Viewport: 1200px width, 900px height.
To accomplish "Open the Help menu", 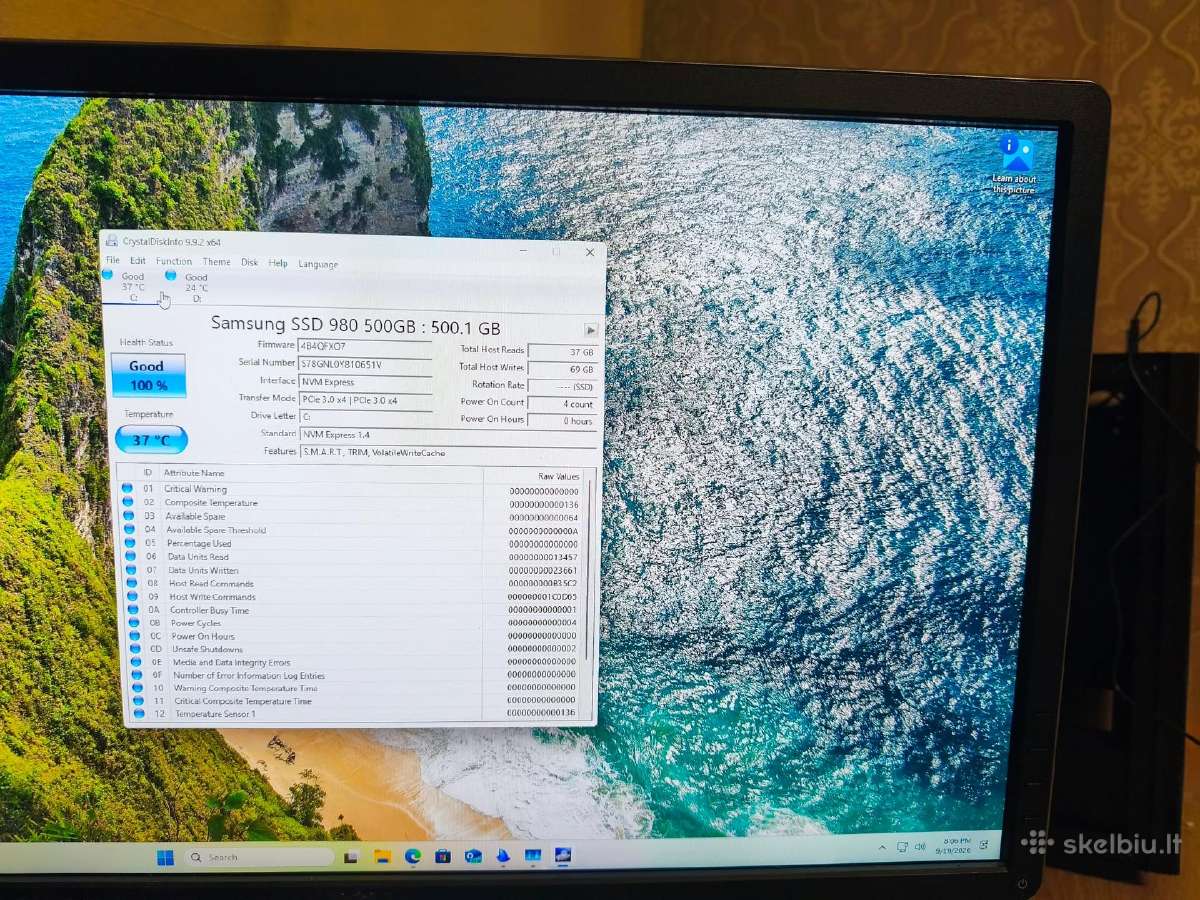I will tap(278, 263).
